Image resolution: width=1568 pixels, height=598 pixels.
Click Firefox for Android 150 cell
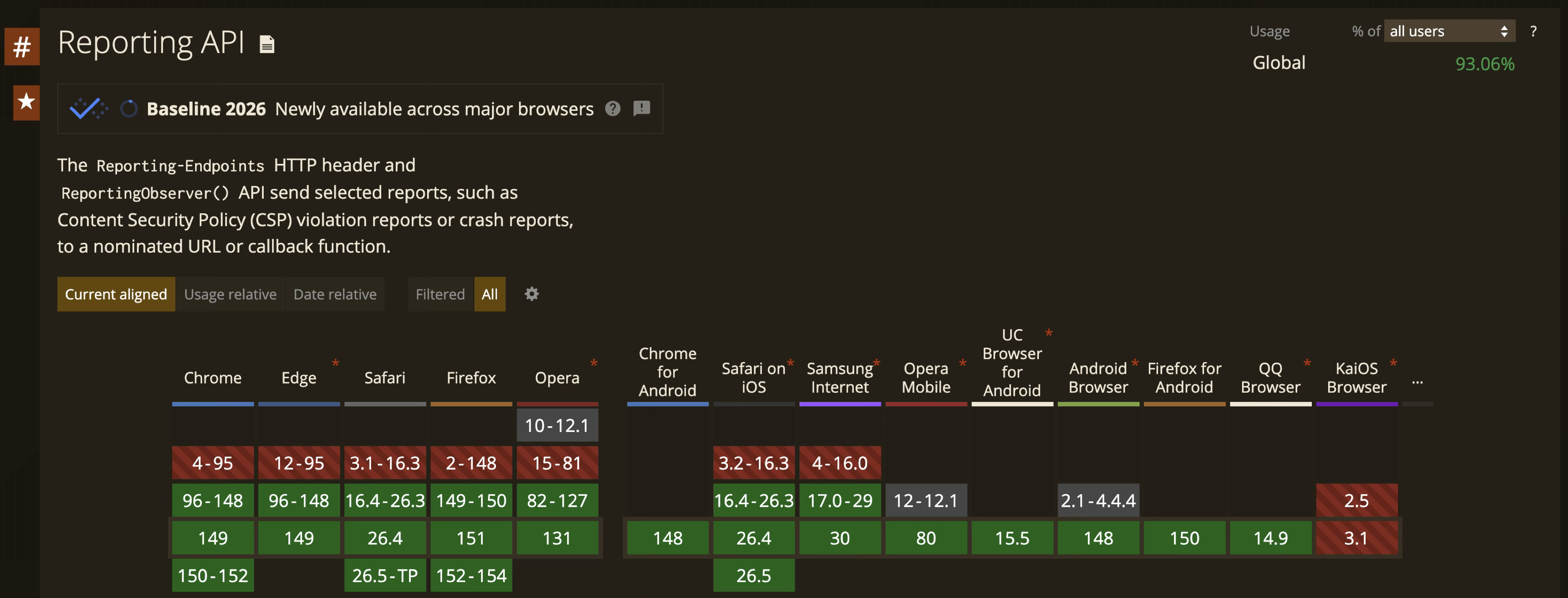click(x=1184, y=538)
